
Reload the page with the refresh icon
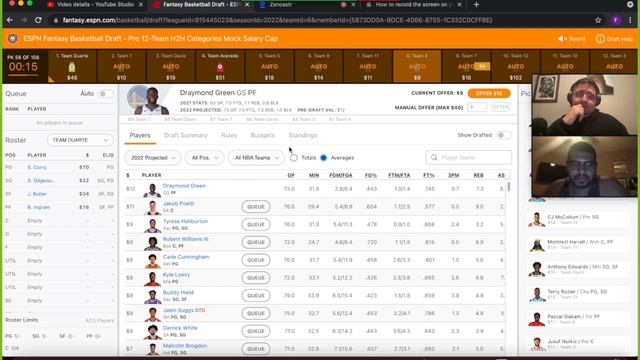click(38, 20)
